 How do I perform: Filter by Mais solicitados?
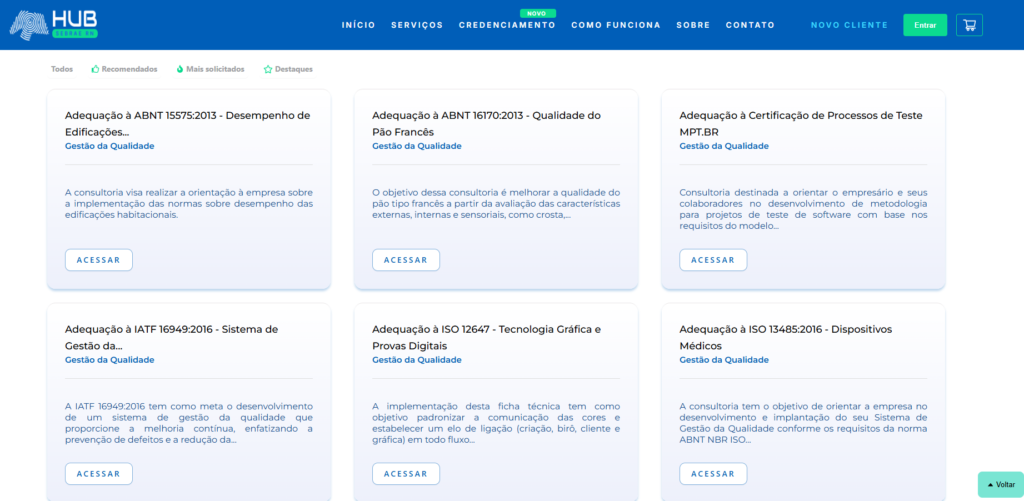(x=210, y=69)
